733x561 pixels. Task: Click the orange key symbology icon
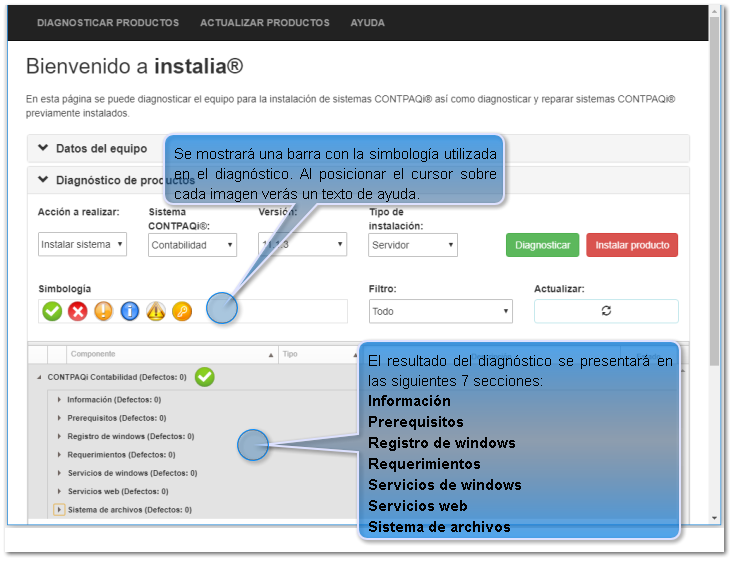pos(182,311)
